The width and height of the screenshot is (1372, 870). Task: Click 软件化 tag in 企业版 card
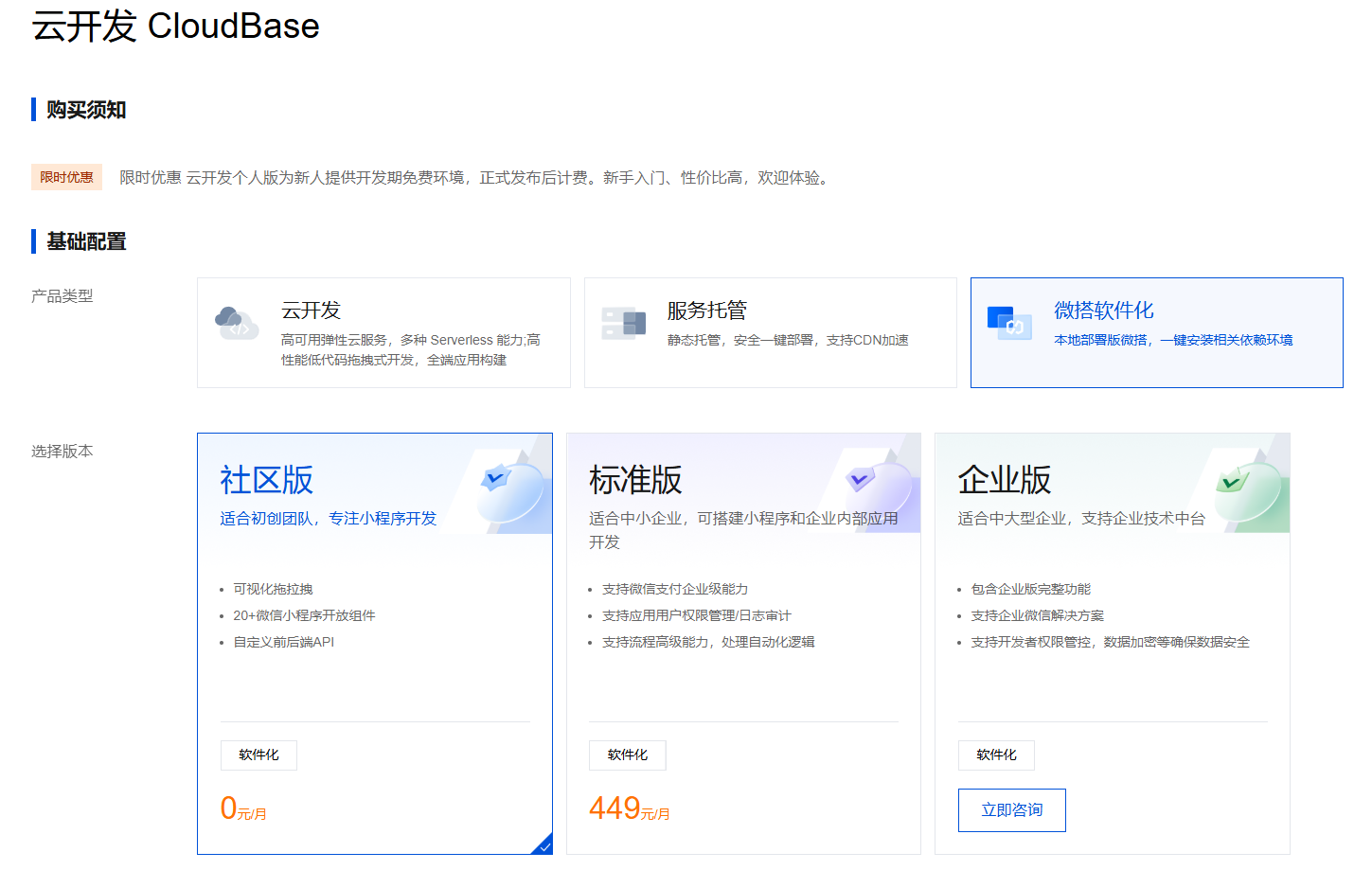coord(996,755)
